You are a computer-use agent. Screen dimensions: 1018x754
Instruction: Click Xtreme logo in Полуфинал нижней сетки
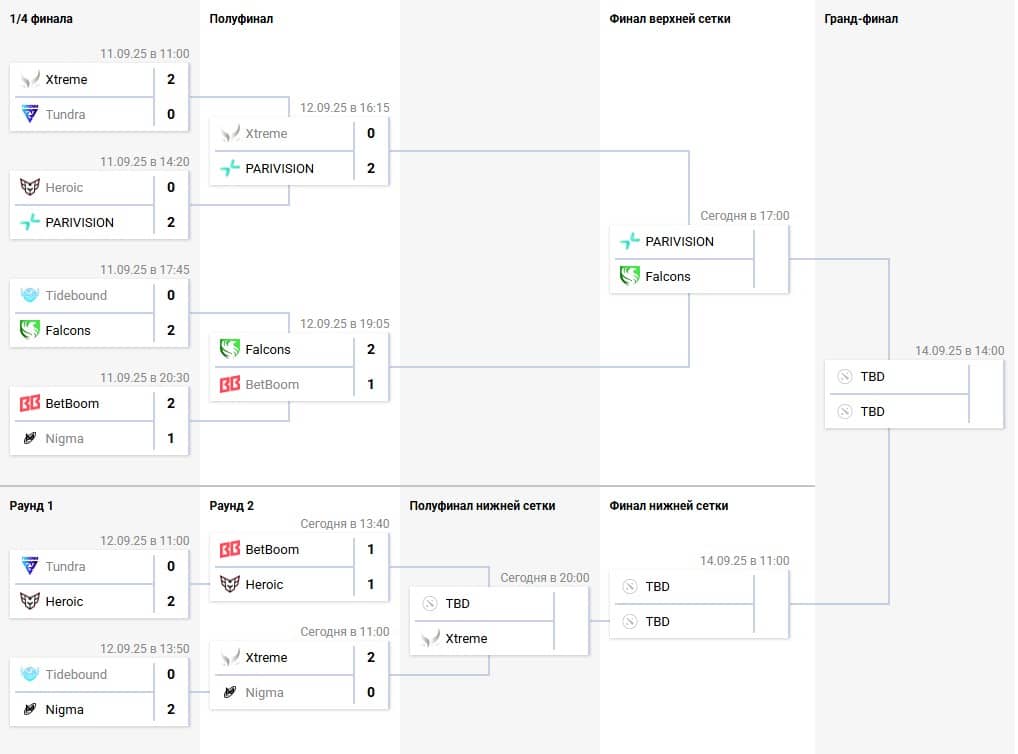pos(430,638)
